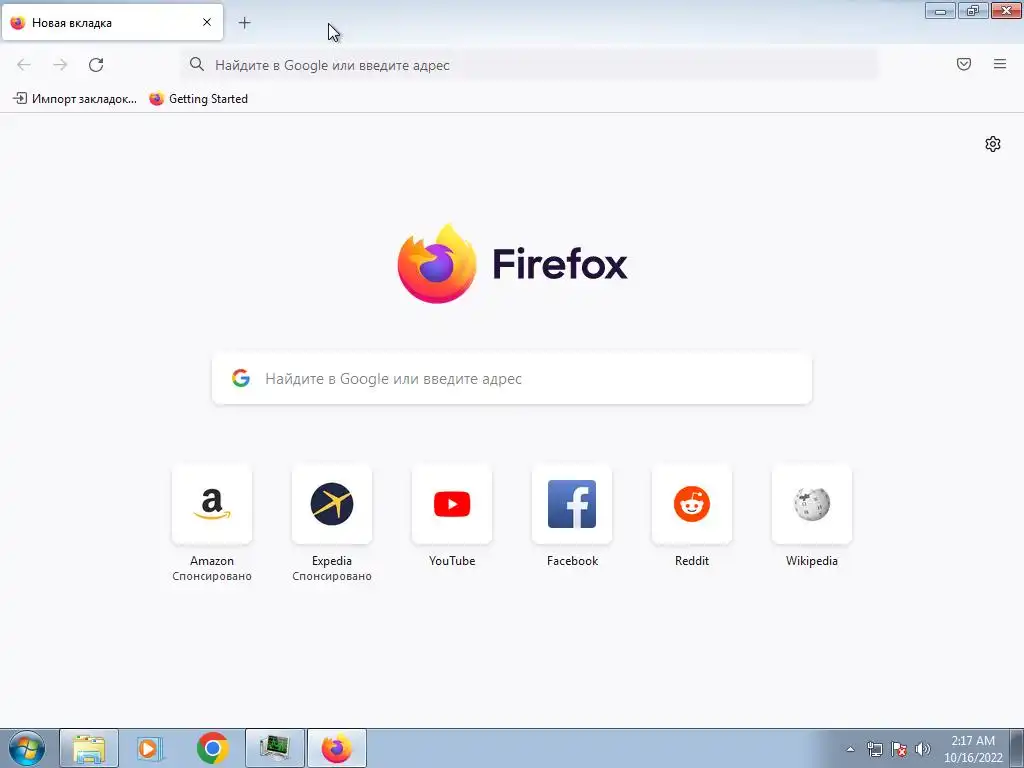This screenshot has height=768, width=1024.
Task: Open new tab personalization gear
Action: click(x=993, y=144)
